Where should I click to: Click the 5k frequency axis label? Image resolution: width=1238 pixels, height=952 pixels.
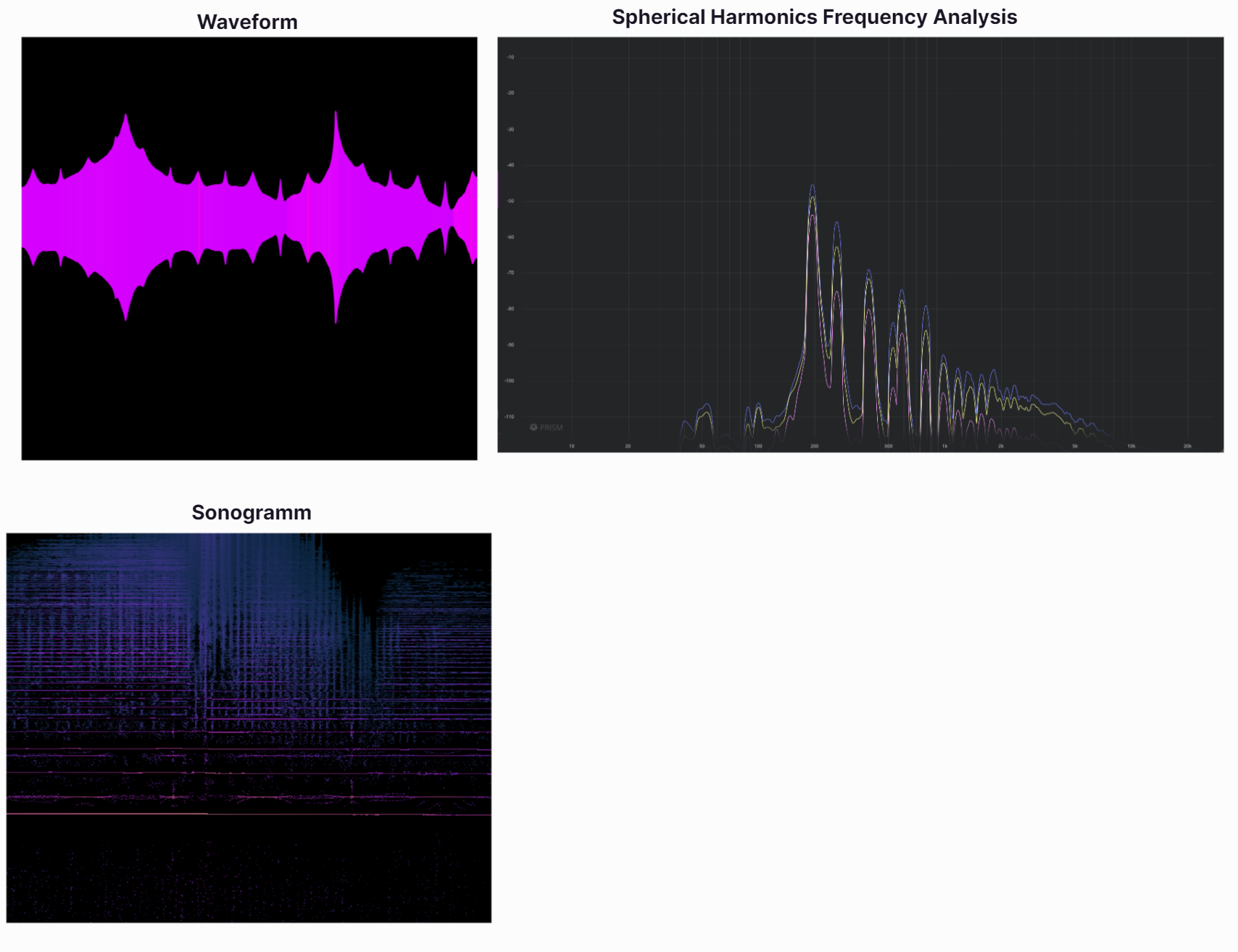point(1075,446)
